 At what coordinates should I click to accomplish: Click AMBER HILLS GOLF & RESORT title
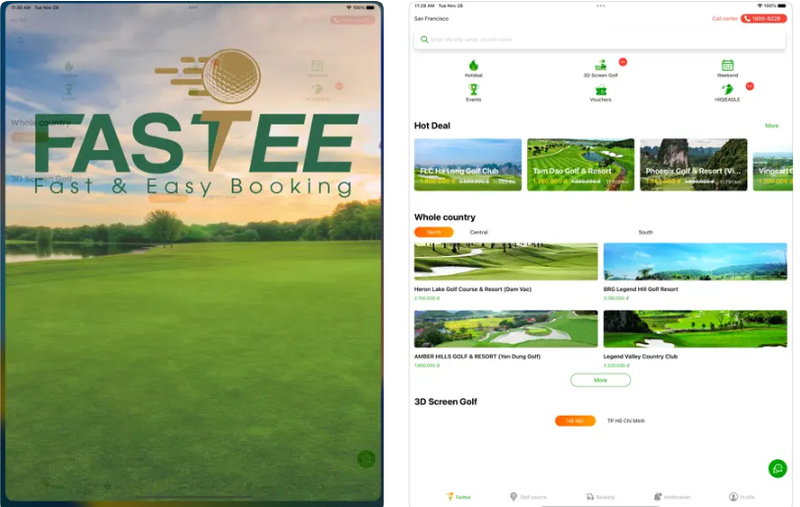477,357
